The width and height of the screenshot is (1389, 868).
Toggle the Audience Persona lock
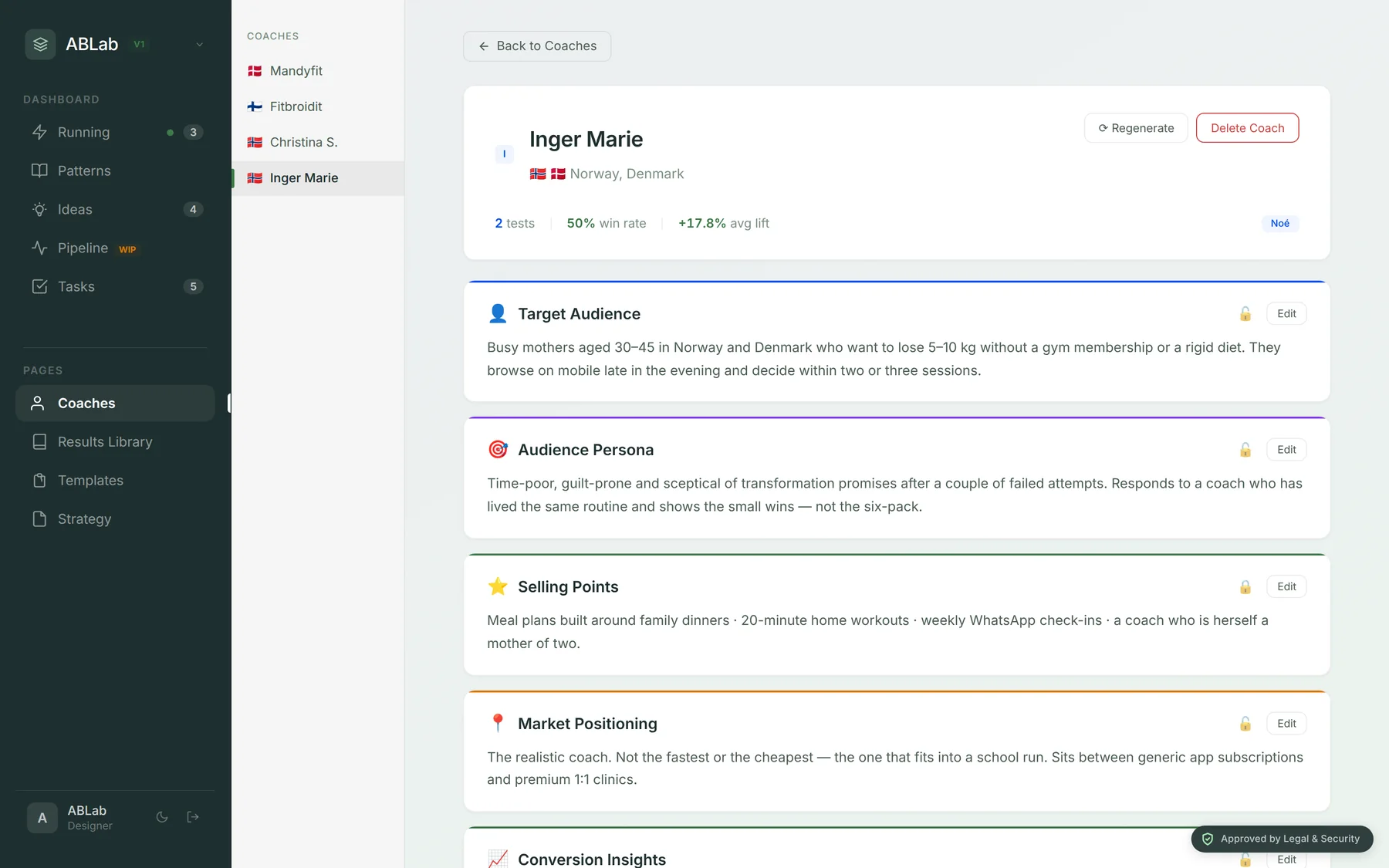(1245, 450)
